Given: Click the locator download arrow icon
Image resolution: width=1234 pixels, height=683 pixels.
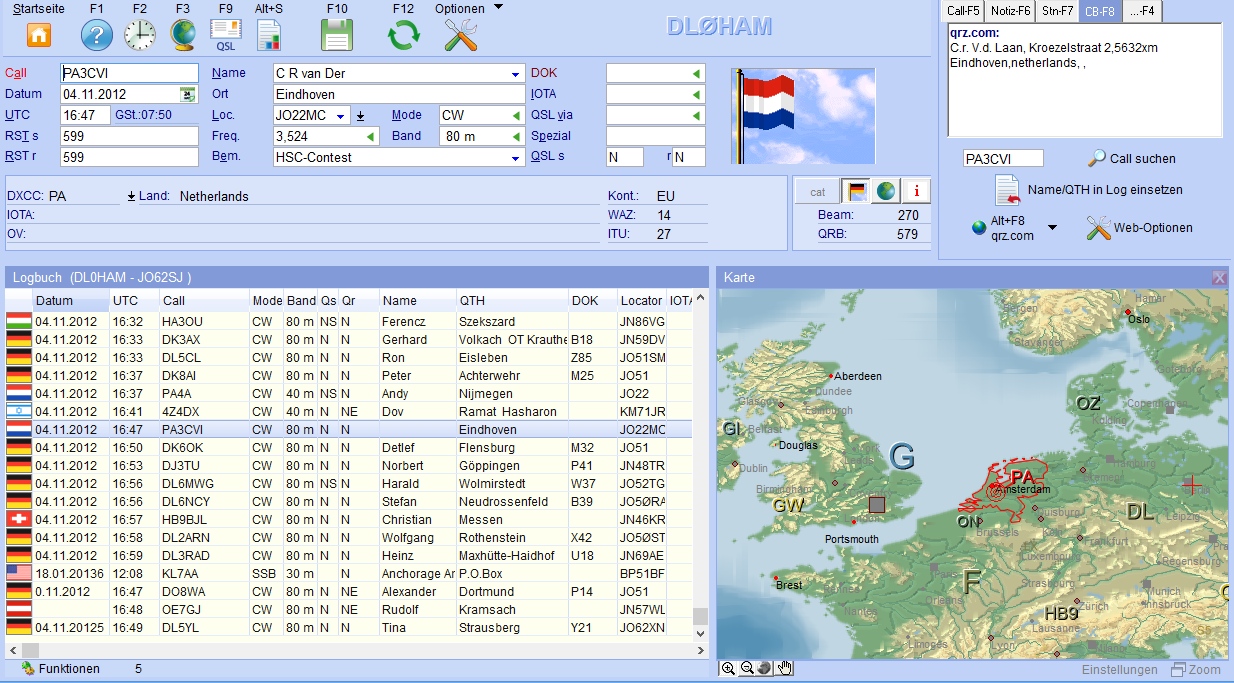Looking at the screenshot, I should 361,115.
